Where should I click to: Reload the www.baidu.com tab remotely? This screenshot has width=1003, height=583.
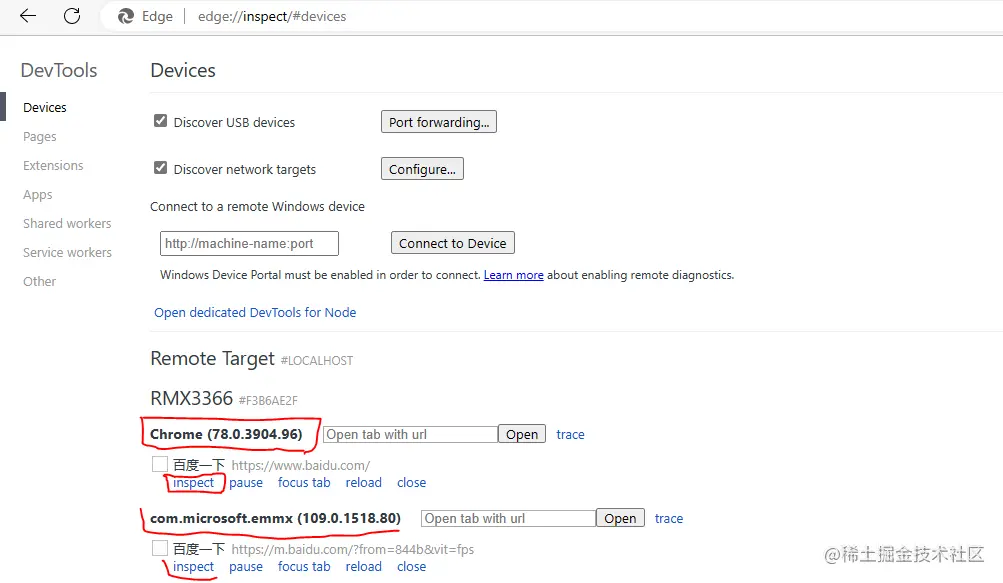(363, 483)
